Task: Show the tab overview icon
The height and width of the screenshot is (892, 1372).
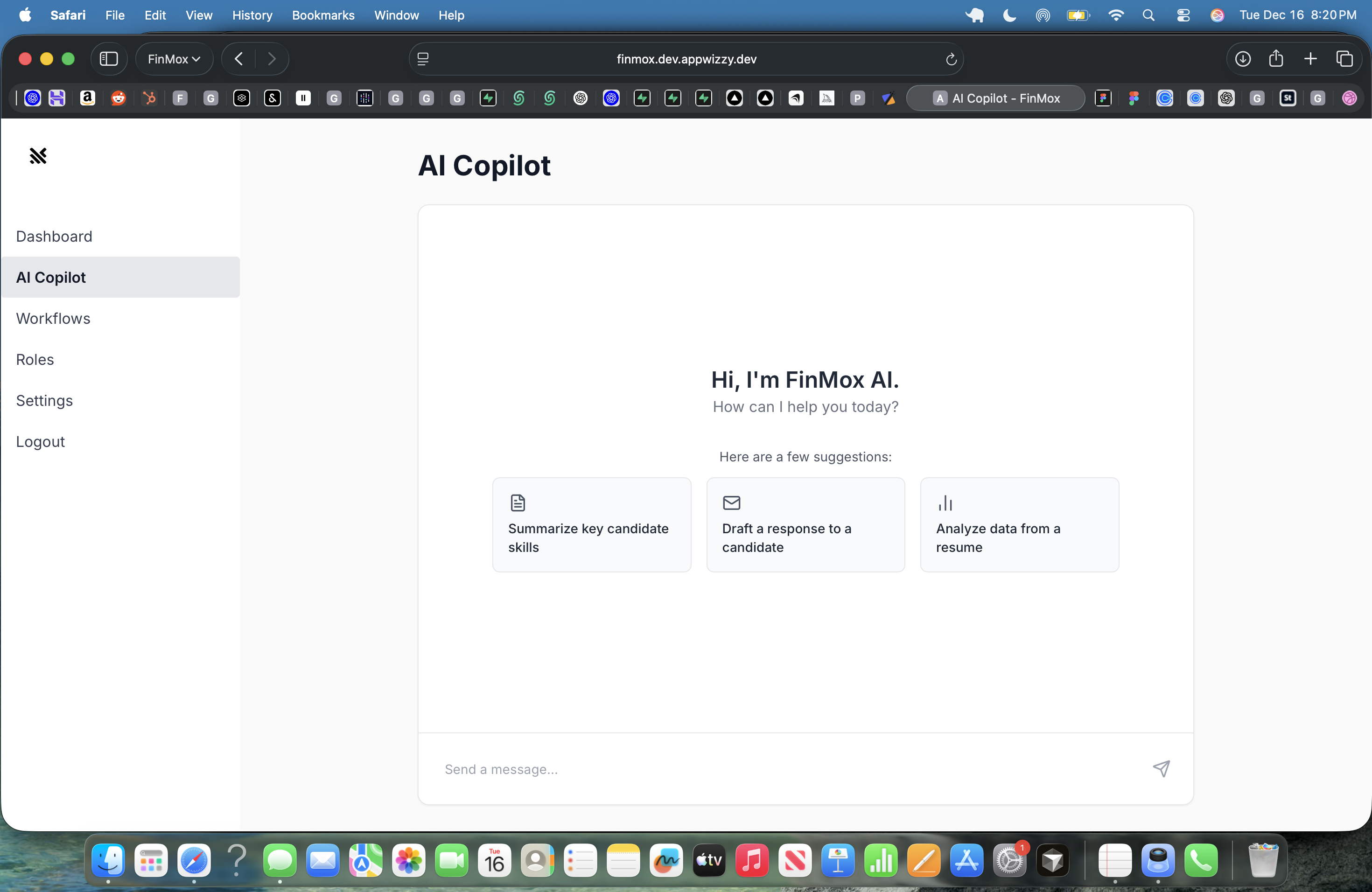Action: point(1344,59)
